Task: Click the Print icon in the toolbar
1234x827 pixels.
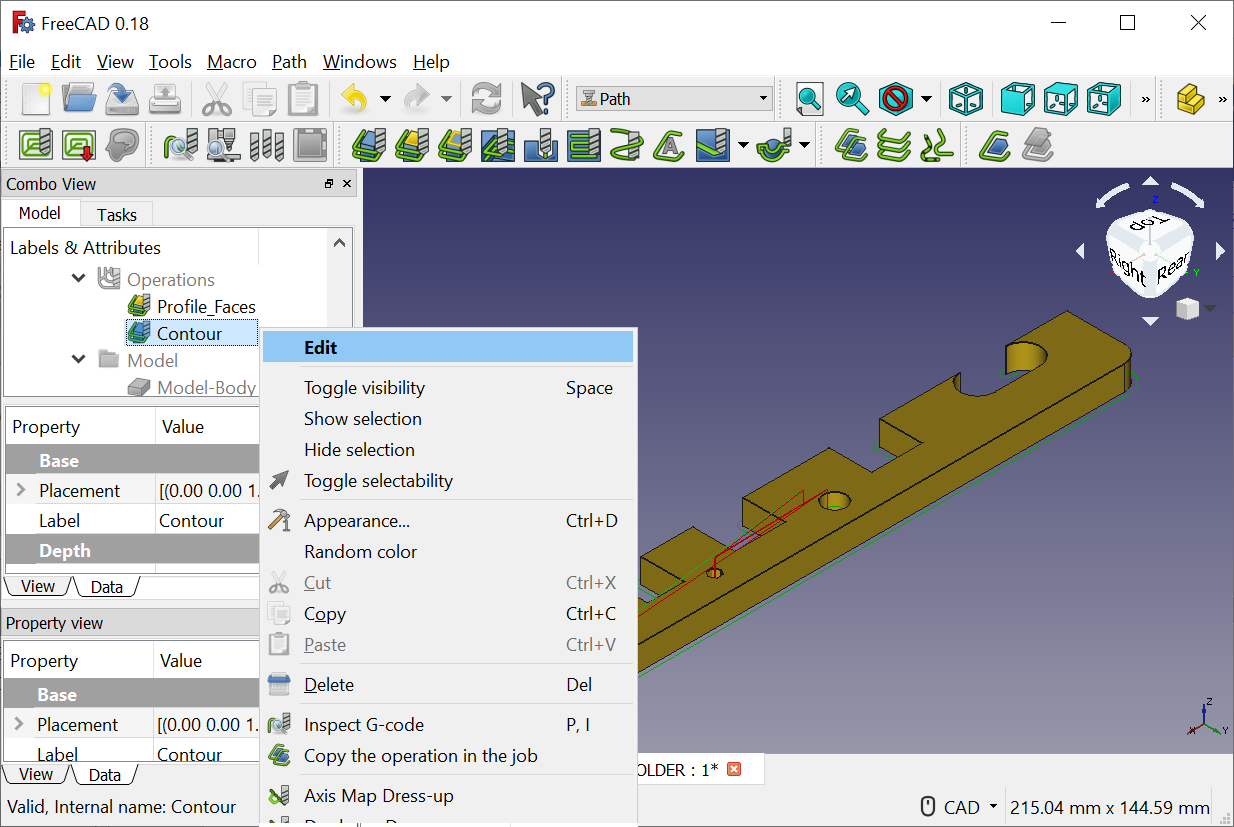Action: (x=164, y=99)
